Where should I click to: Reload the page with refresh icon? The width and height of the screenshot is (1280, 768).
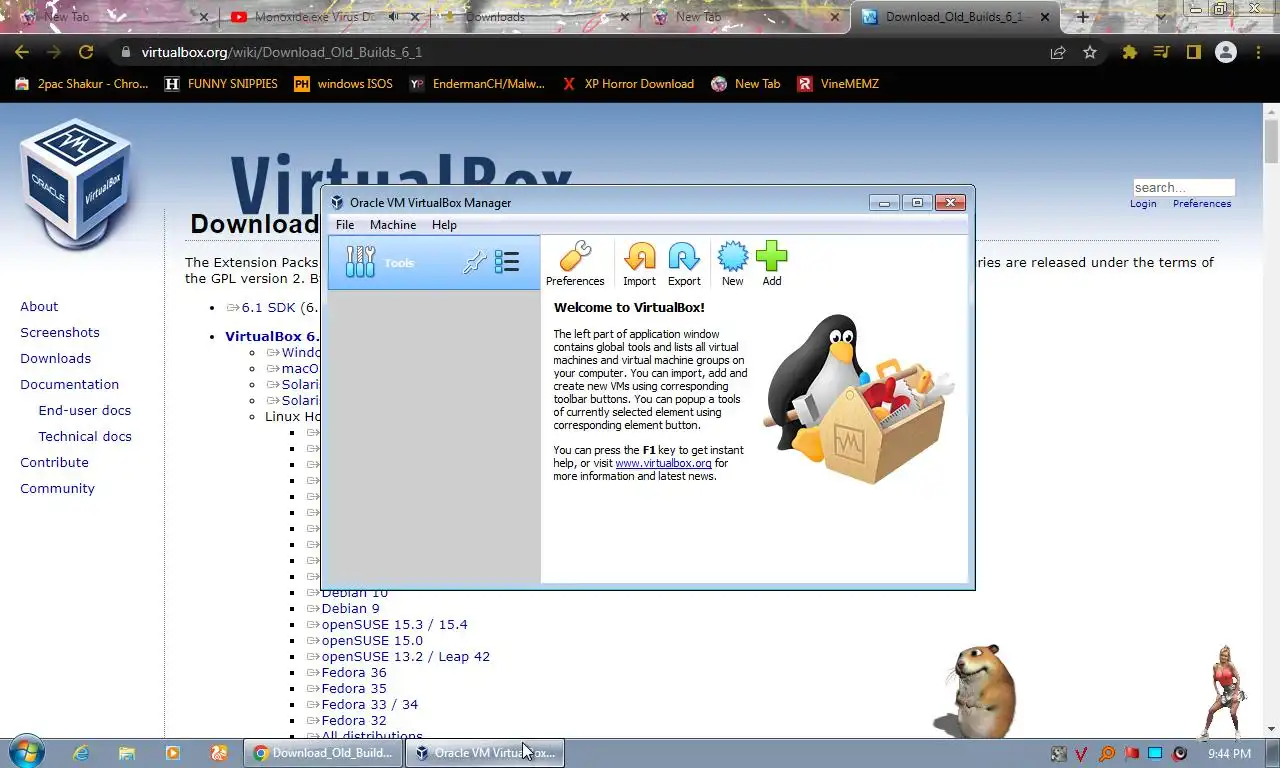point(86,52)
